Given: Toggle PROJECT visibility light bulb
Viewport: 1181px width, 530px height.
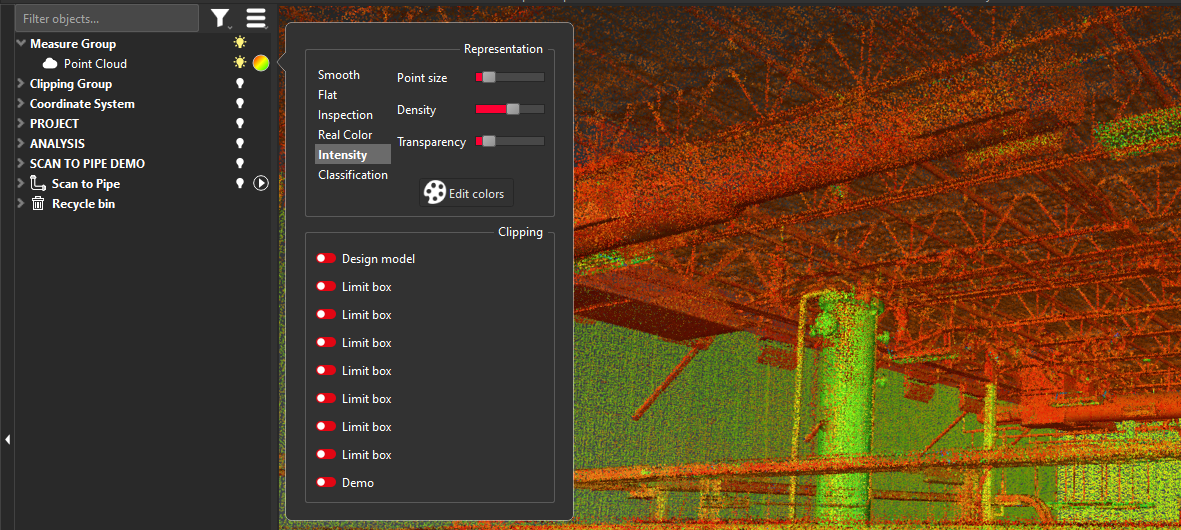Looking at the screenshot, I should (x=240, y=124).
